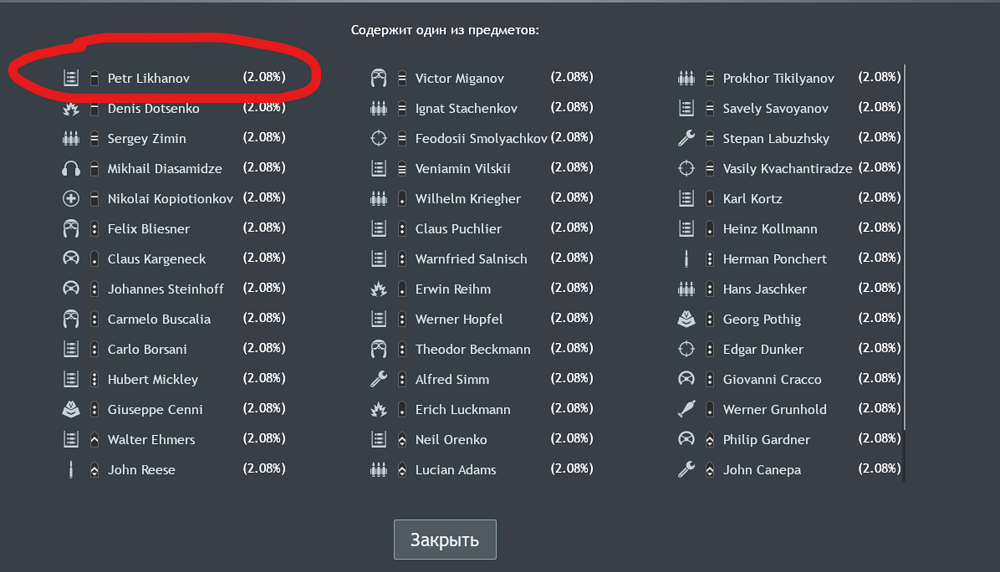Click the list icon beside Savely Savoyanov

click(686, 109)
